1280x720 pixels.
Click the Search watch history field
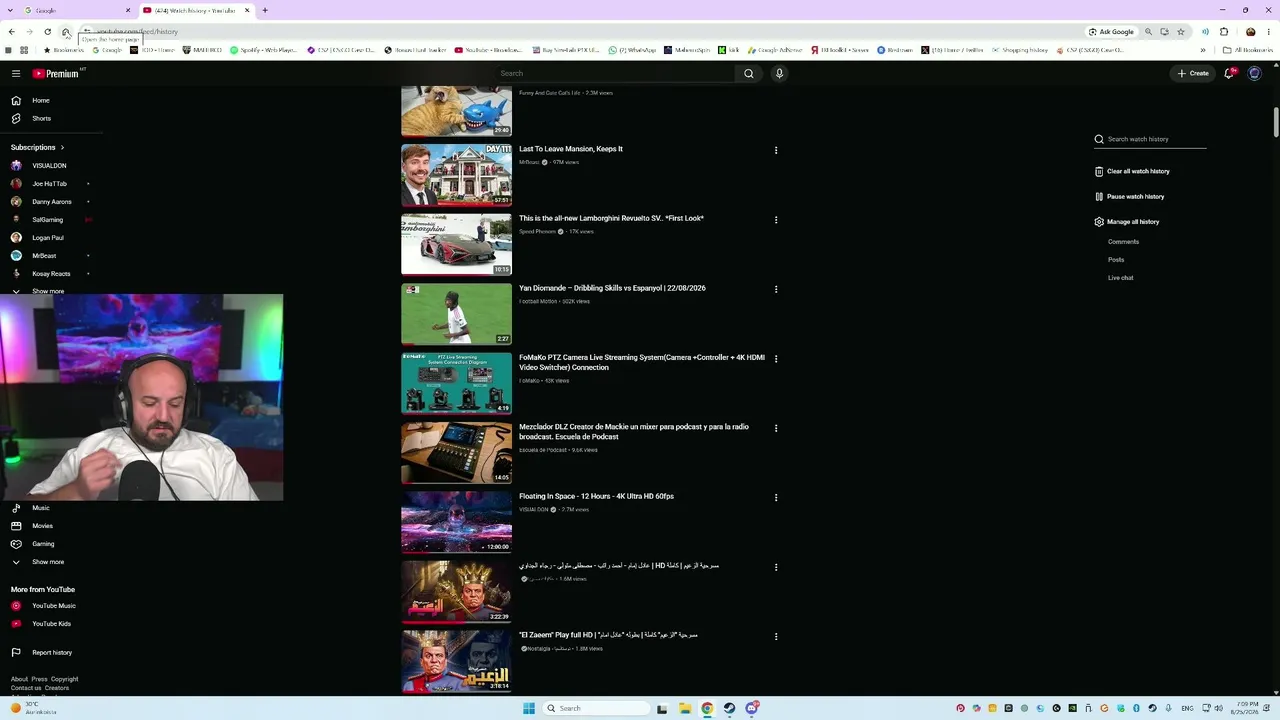click(x=1150, y=139)
